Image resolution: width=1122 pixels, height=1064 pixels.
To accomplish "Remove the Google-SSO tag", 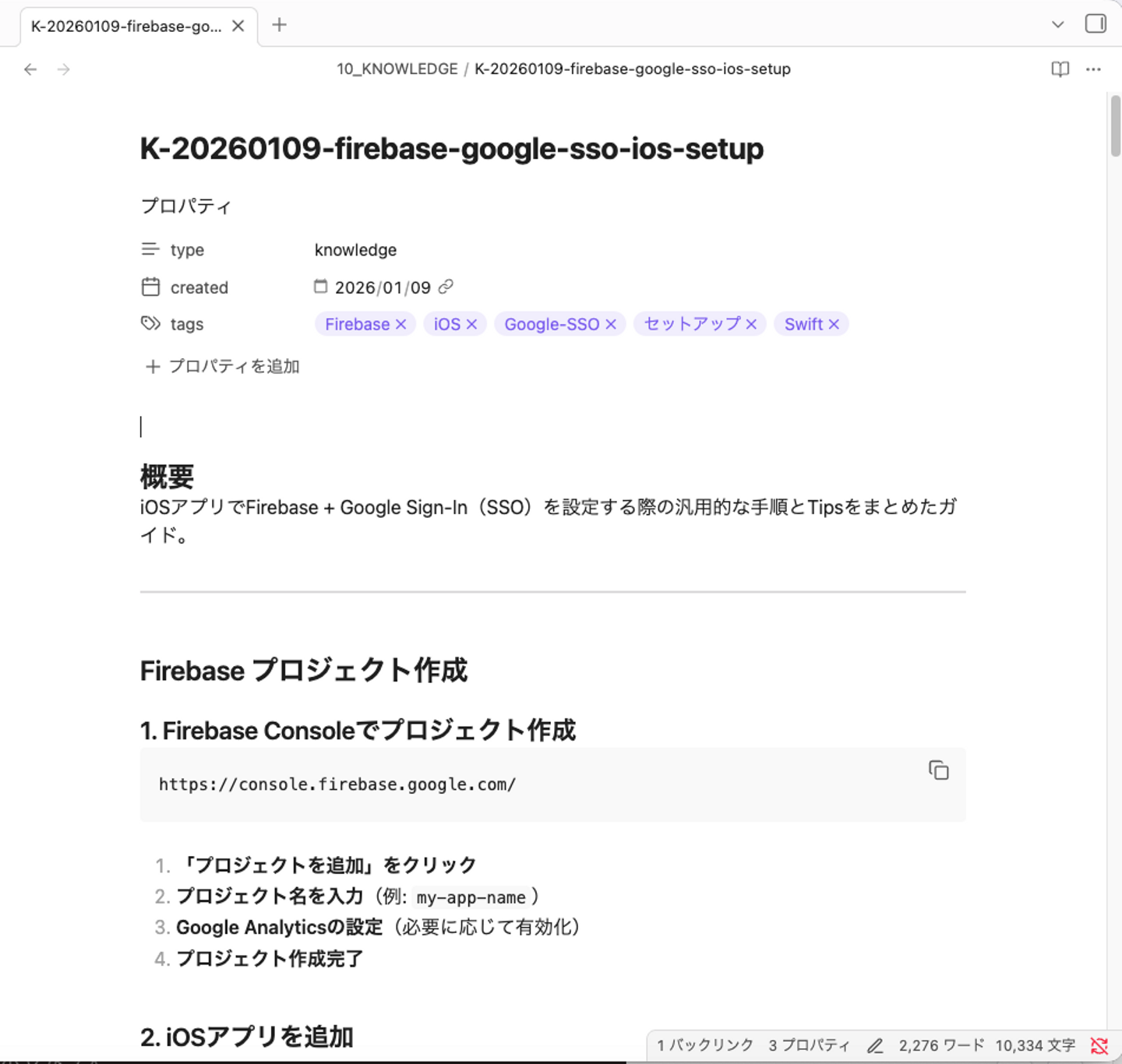I will coord(611,324).
